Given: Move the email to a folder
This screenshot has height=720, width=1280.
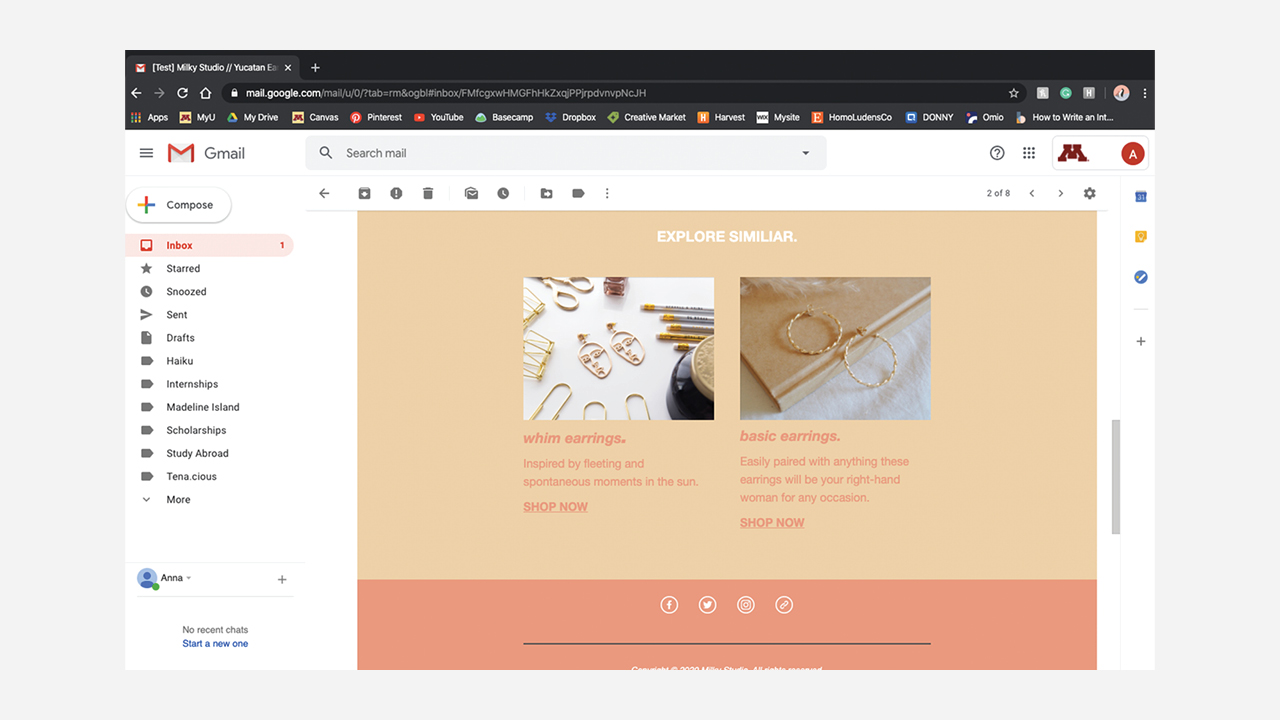Looking at the screenshot, I should pos(546,193).
